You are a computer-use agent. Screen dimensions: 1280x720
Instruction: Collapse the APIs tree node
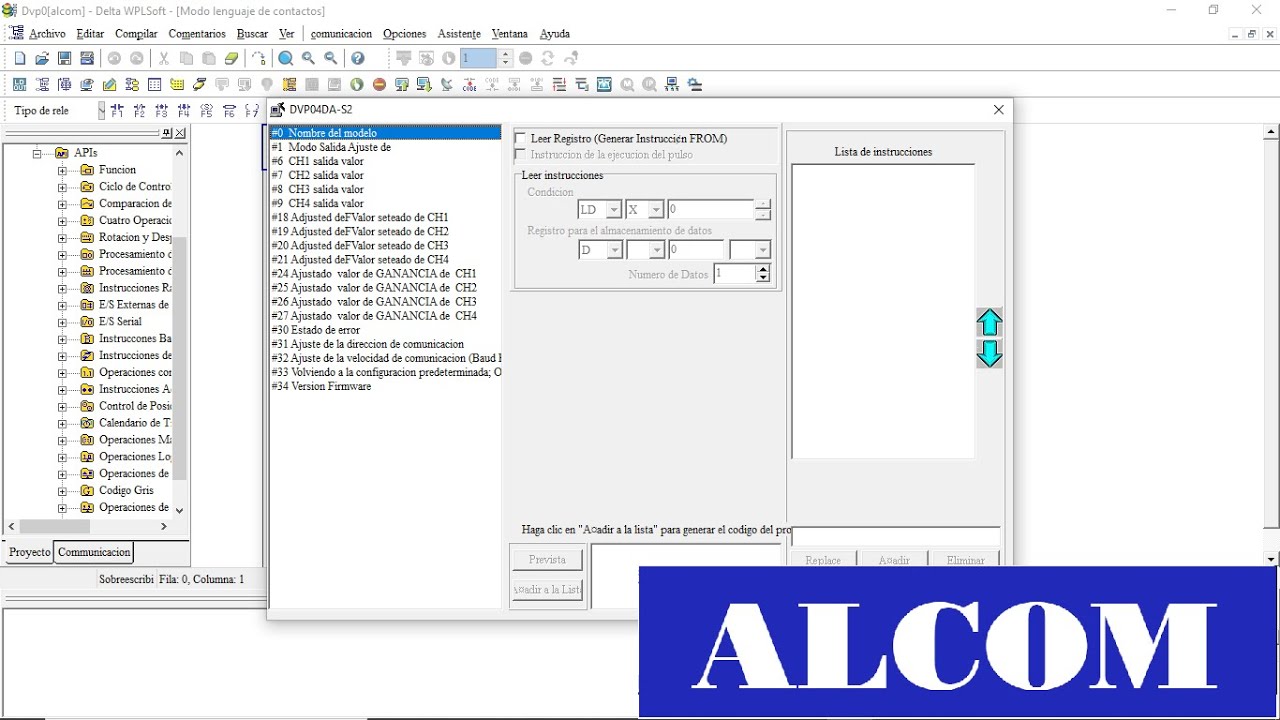click(38, 153)
